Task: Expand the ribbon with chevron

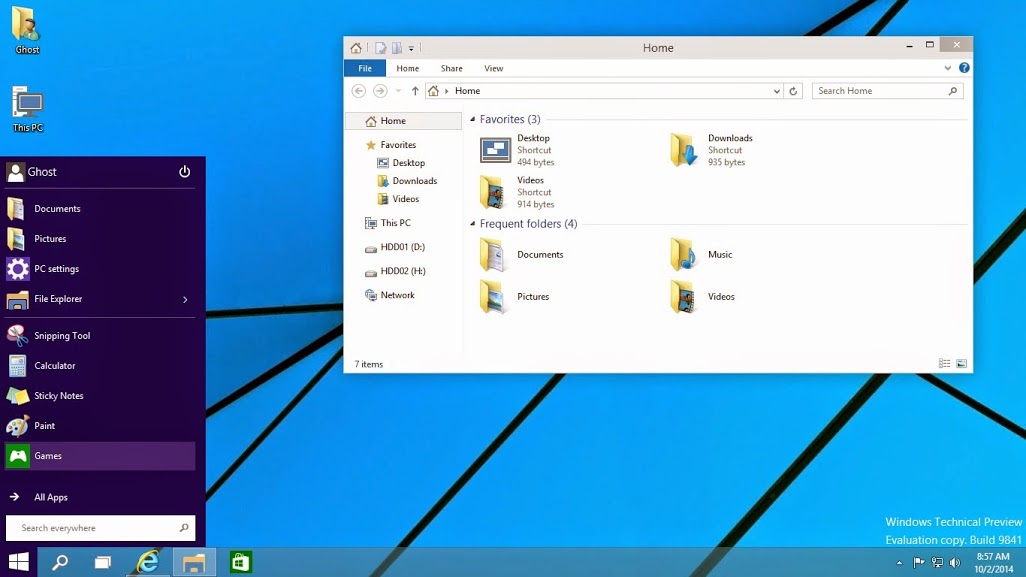Action: 947,68
